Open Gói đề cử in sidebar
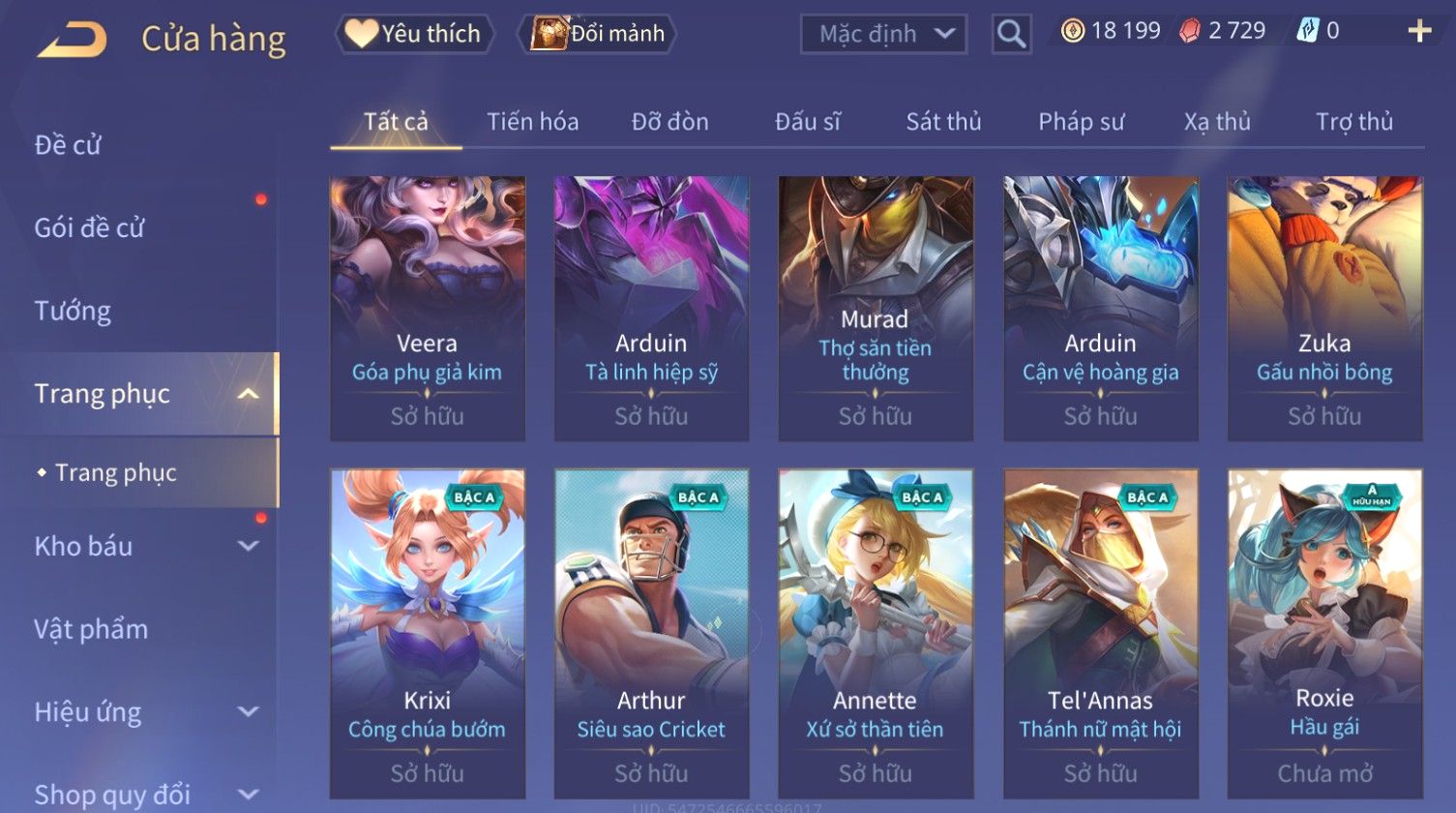Viewport: 1456px width, 813px height. tap(89, 227)
